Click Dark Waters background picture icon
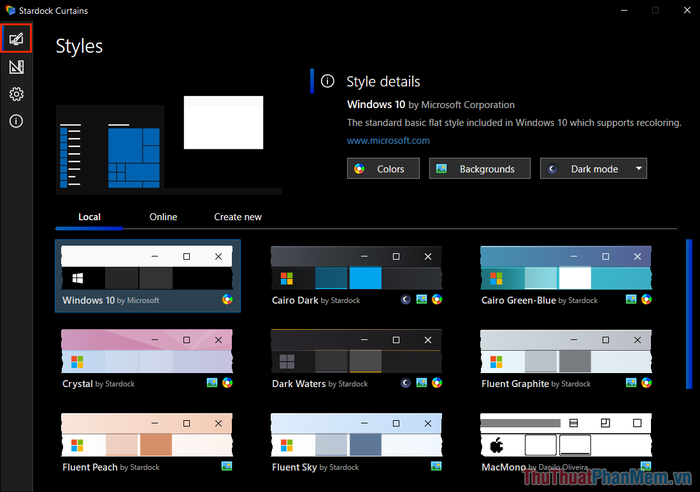This screenshot has width=700, height=492. click(x=421, y=383)
